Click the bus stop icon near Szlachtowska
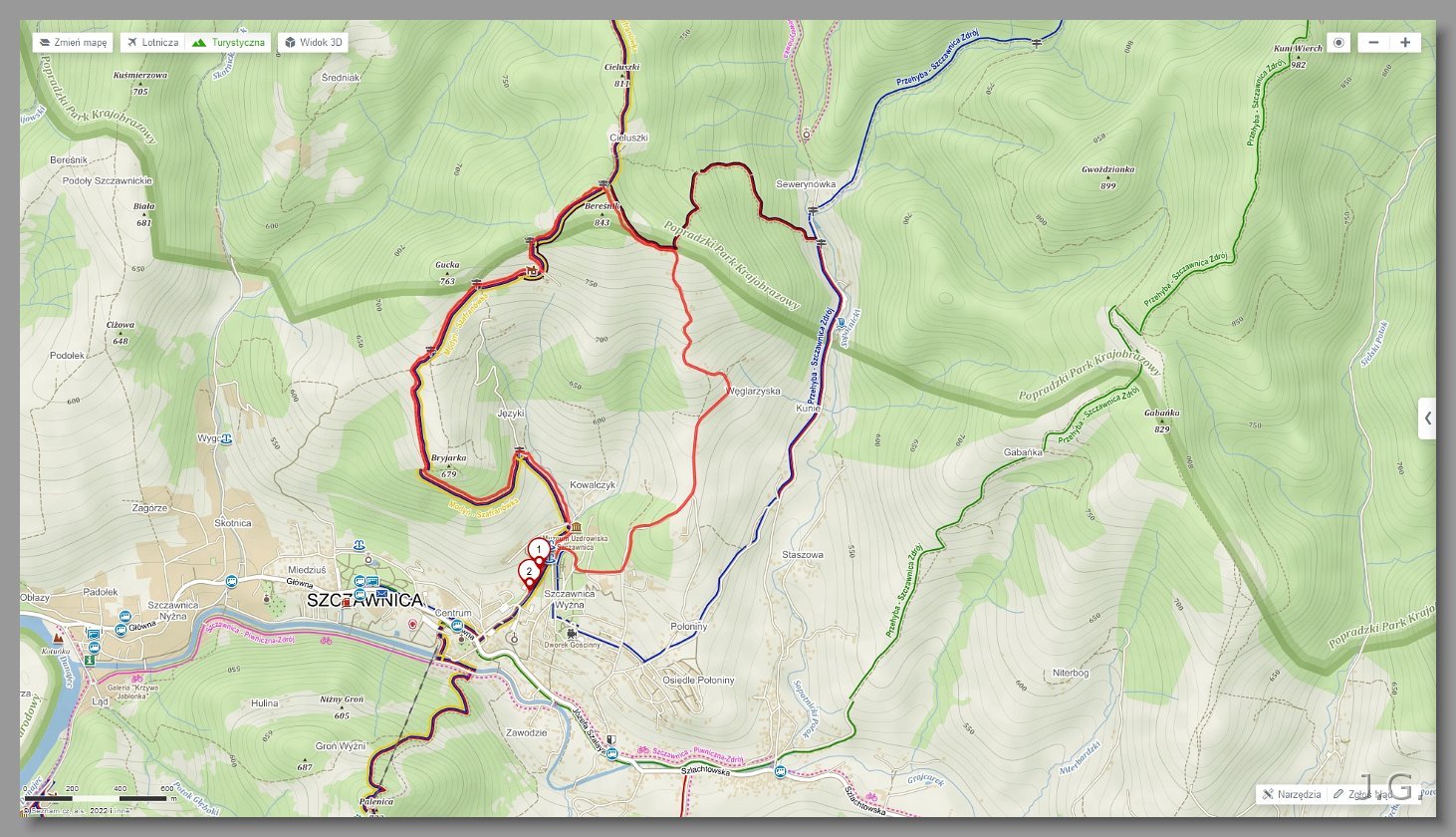1456x837 pixels. point(780,771)
